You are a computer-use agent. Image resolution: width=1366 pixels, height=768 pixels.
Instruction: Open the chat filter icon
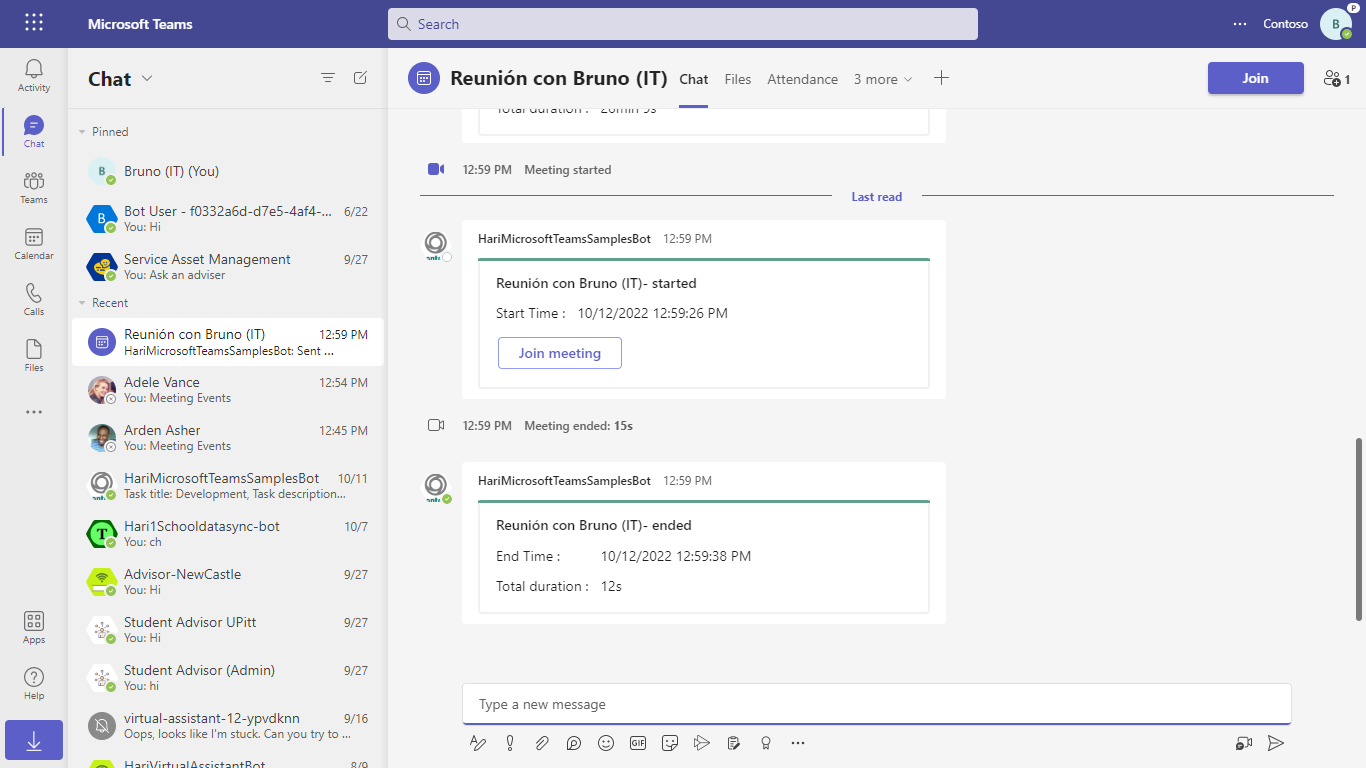328,78
